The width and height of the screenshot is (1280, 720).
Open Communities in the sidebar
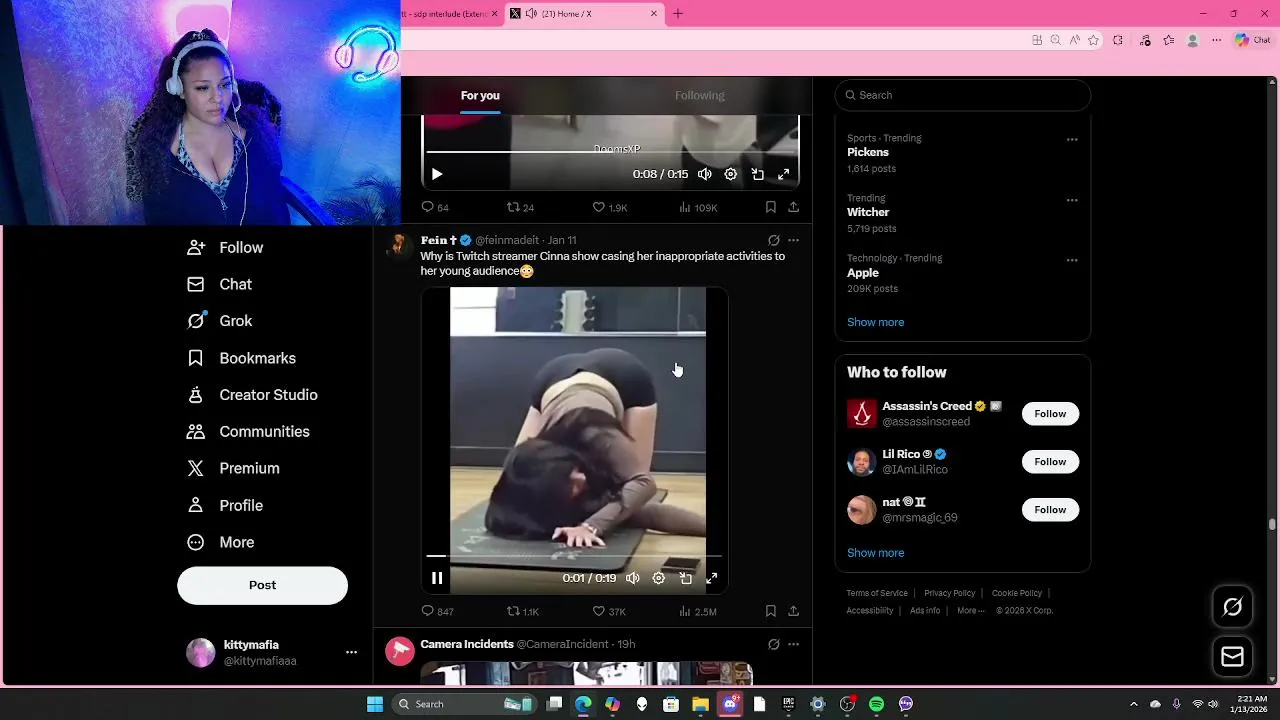click(x=249, y=432)
